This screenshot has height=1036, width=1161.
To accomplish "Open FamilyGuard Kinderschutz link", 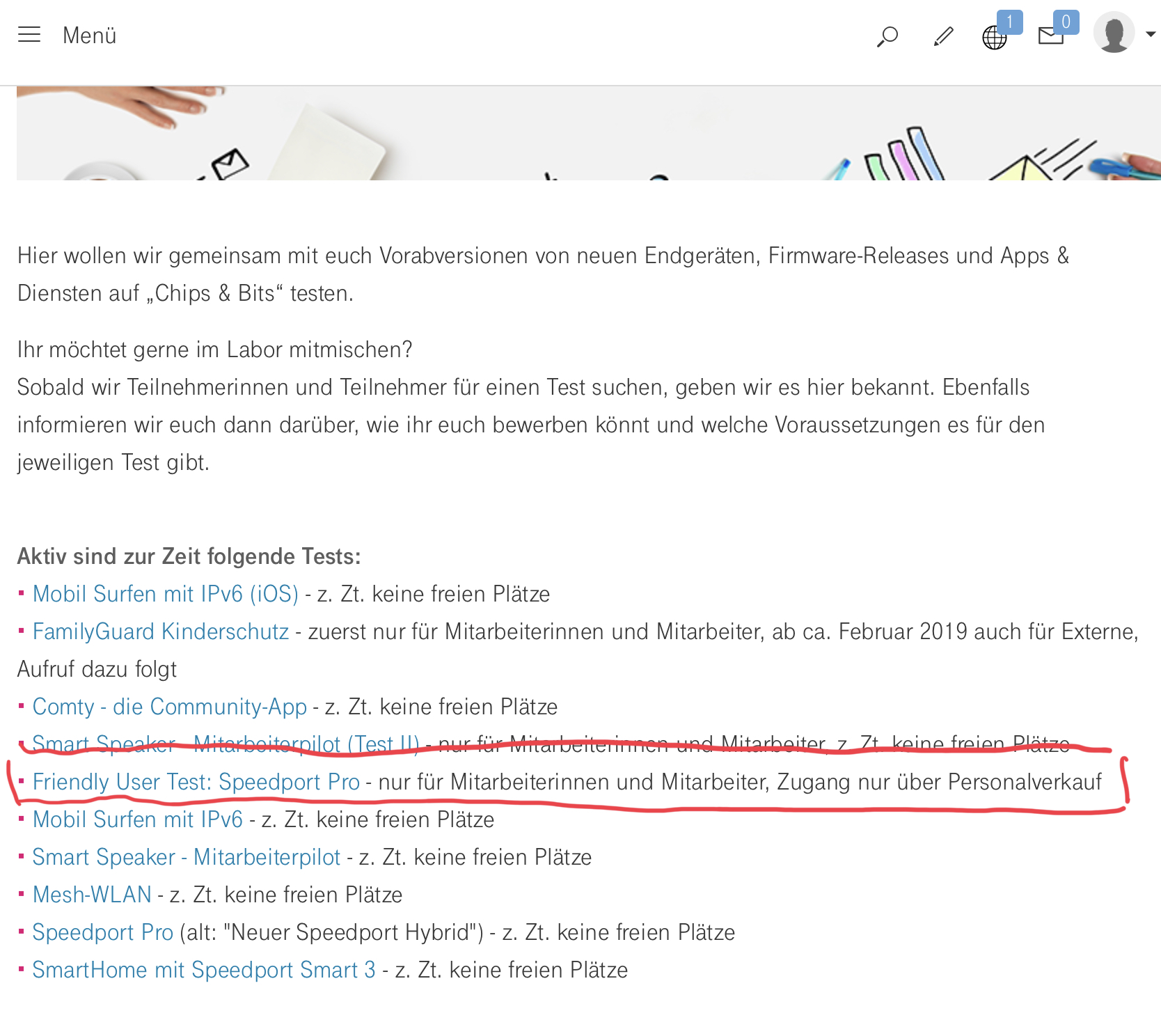I will [x=161, y=631].
